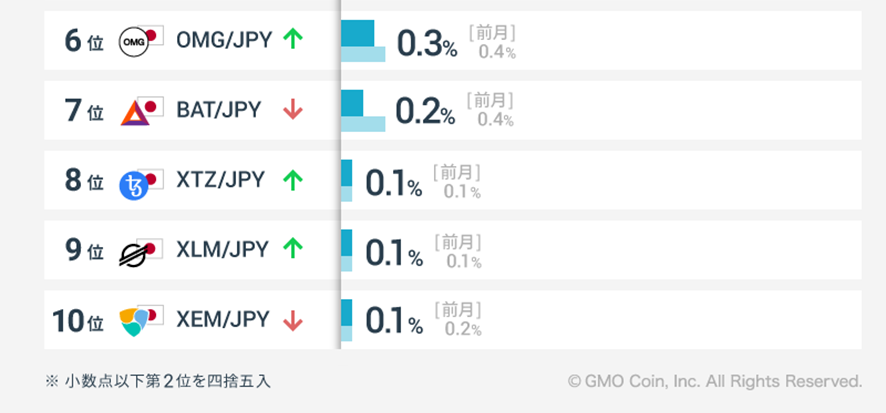886x413 pixels.
Task: Click the 10位 rank label
Action: (x=78, y=321)
